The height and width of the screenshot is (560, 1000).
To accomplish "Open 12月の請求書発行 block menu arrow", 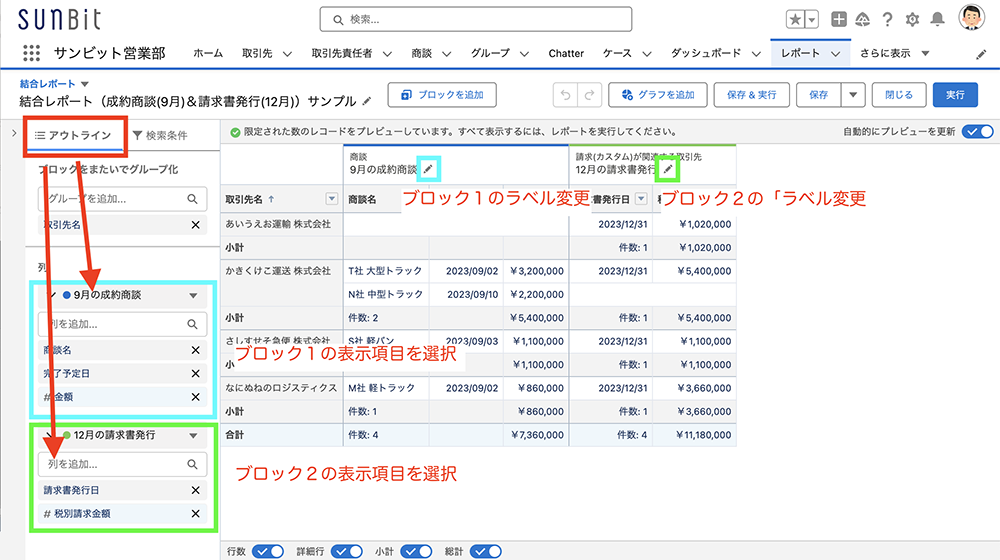I will tap(193, 436).
